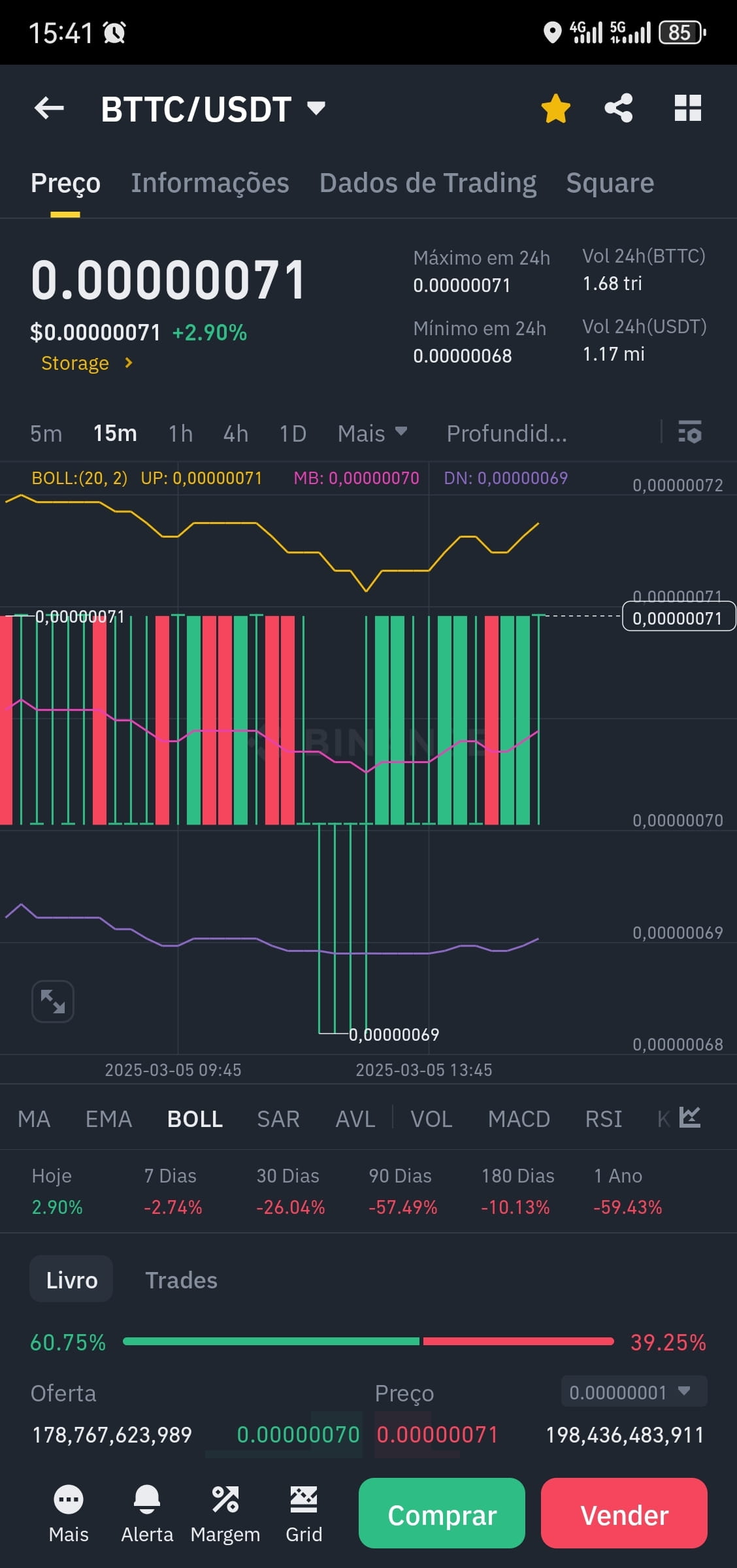Tap the Comprar buy button
The width and height of the screenshot is (737, 1568).
tap(442, 1513)
